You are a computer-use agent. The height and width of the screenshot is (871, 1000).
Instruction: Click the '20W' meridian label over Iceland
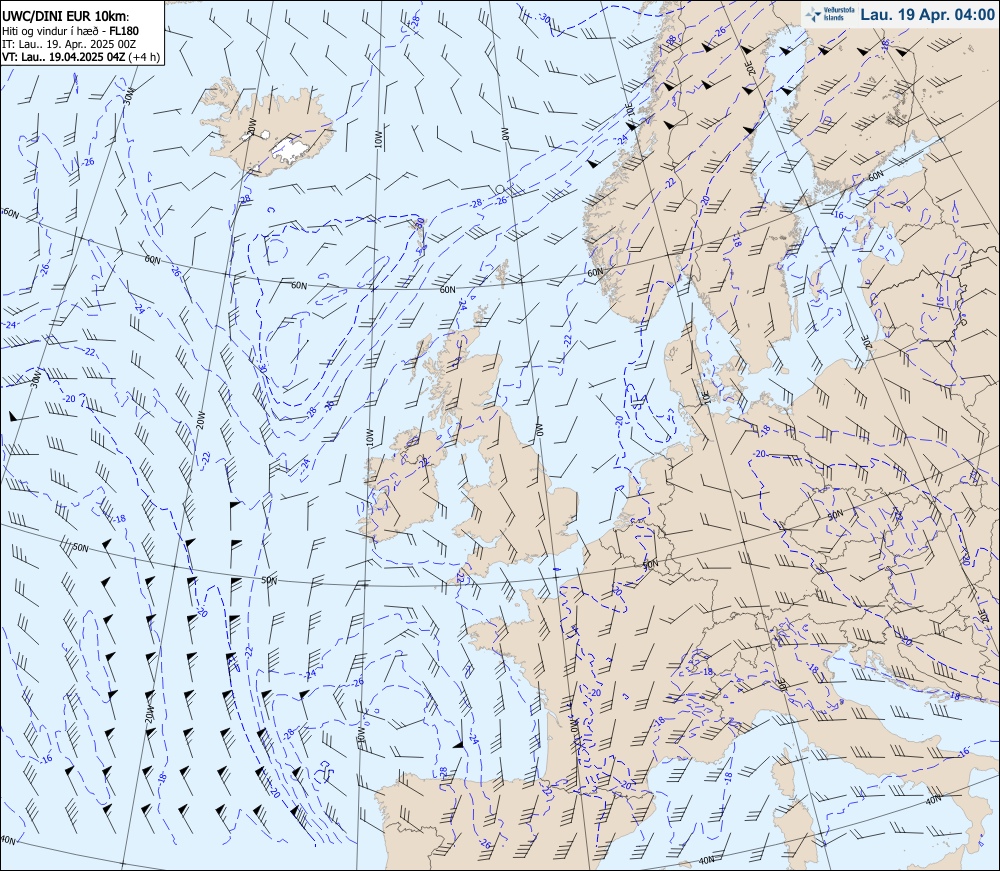[x=251, y=126]
